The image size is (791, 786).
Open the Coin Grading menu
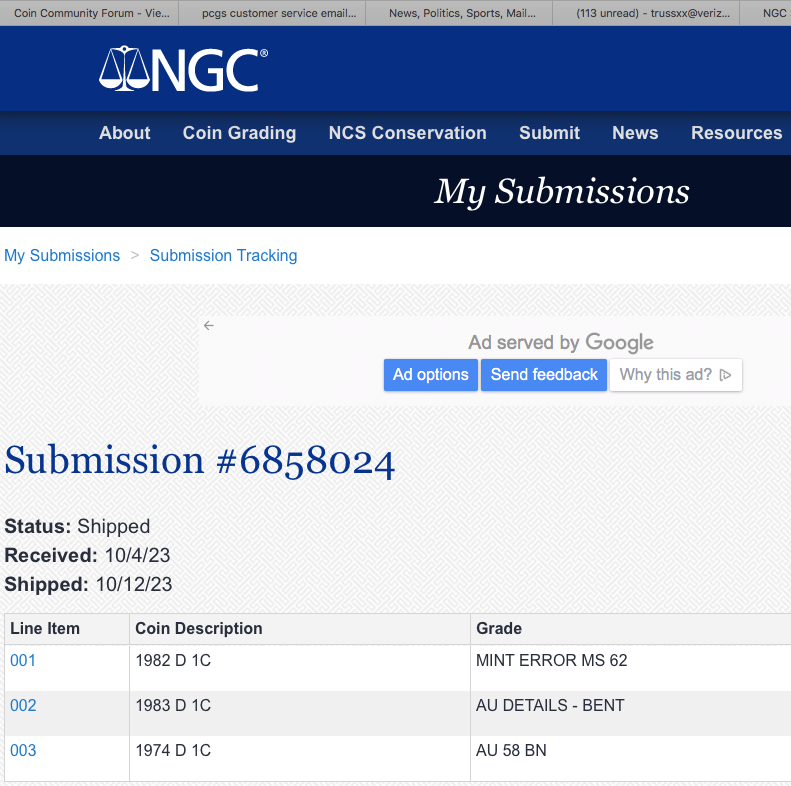(239, 133)
